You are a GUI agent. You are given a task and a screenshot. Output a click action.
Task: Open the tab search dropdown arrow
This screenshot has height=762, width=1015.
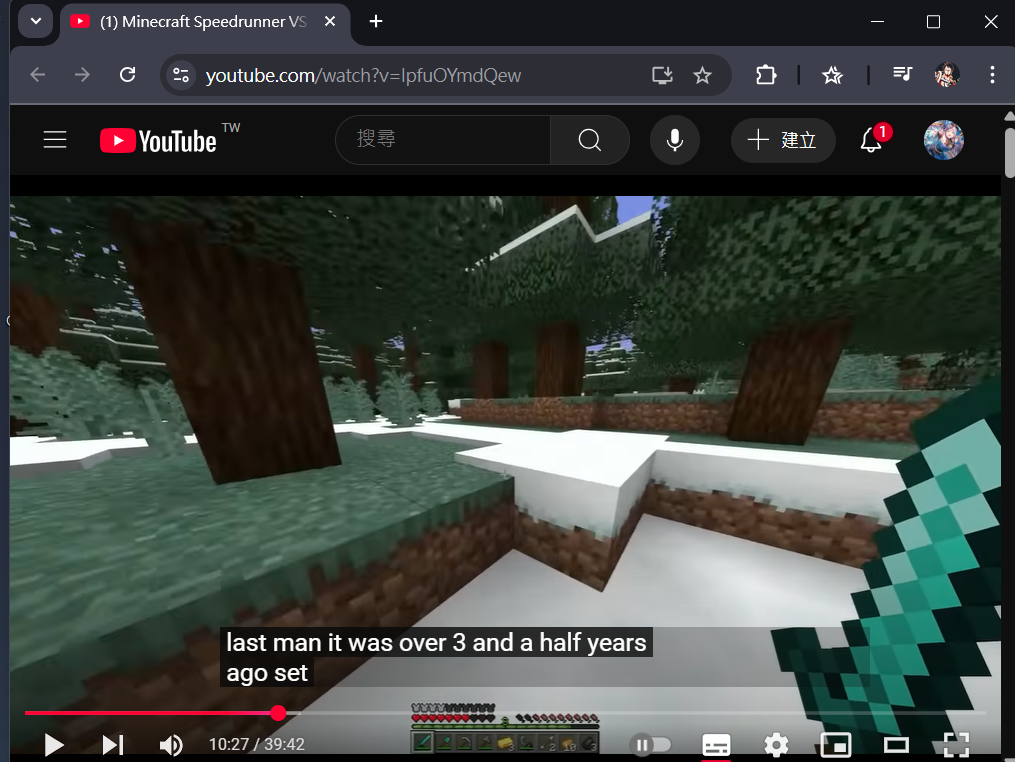pyautogui.click(x=36, y=21)
